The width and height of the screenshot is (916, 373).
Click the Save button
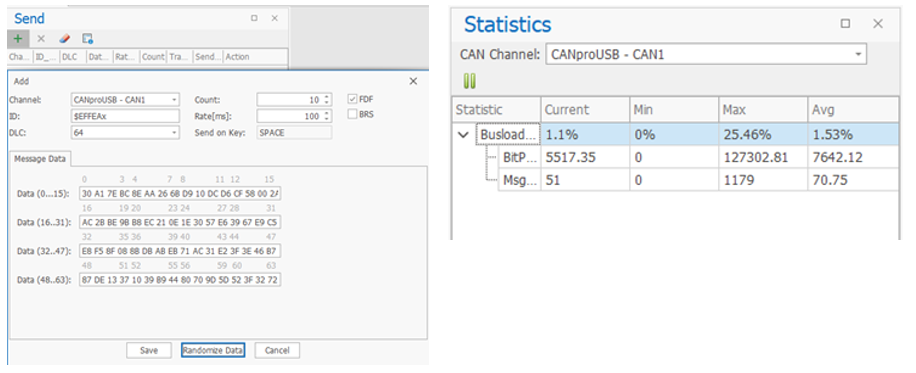149,350
